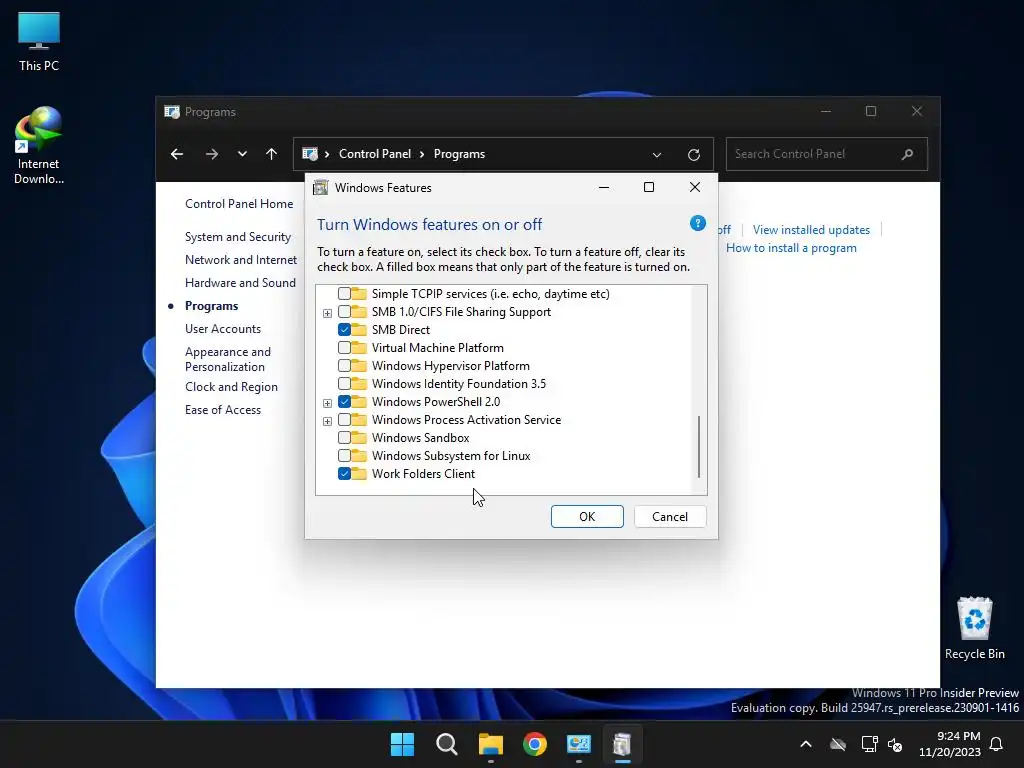Switch to Control Panel taskbar app
Image resolution: width=1024 pixels, height=768 pixels.
tap(579, 744)
